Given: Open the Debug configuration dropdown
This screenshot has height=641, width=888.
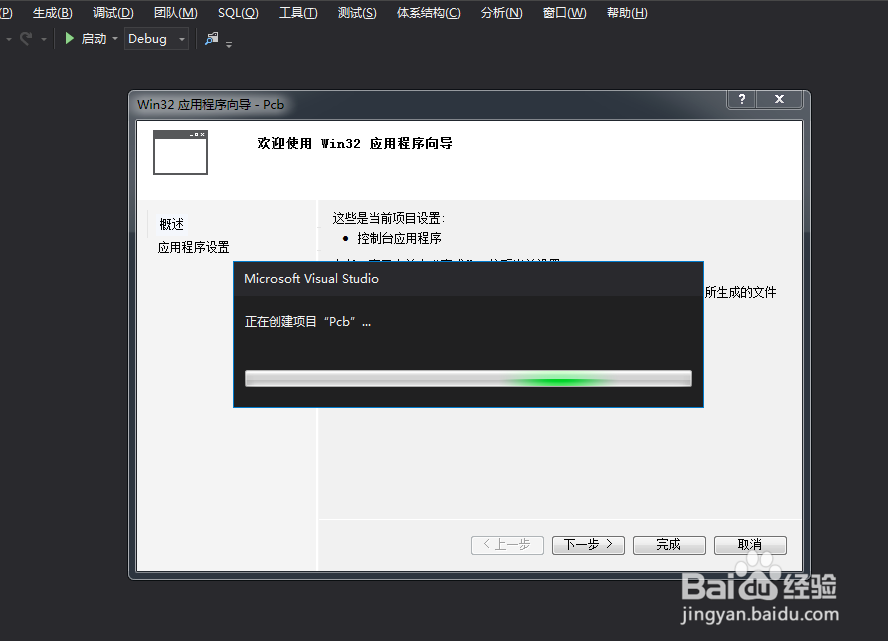Looking at the screenshot, I should pos(156,39).
